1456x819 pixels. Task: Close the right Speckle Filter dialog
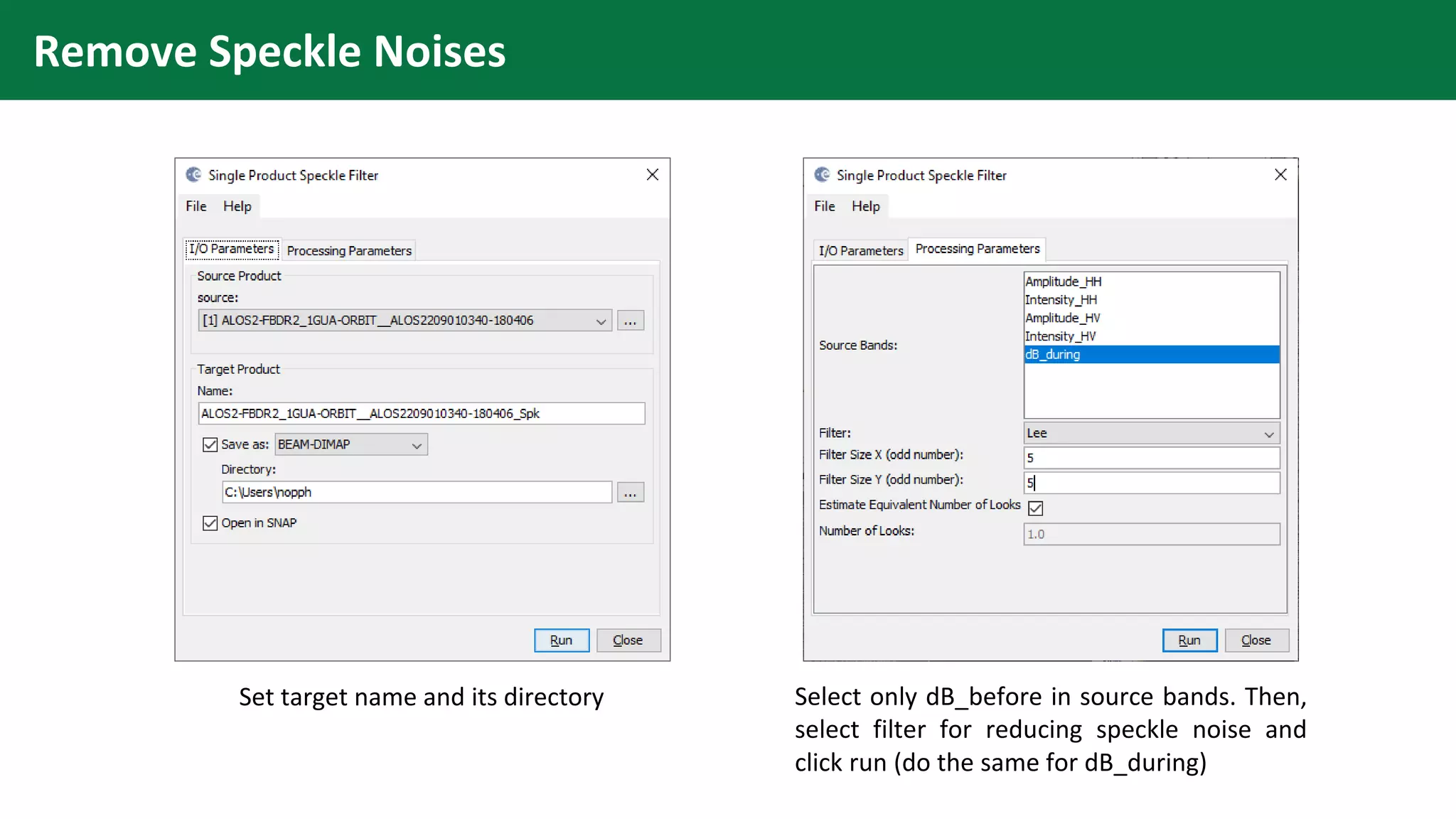(1281, 175)
